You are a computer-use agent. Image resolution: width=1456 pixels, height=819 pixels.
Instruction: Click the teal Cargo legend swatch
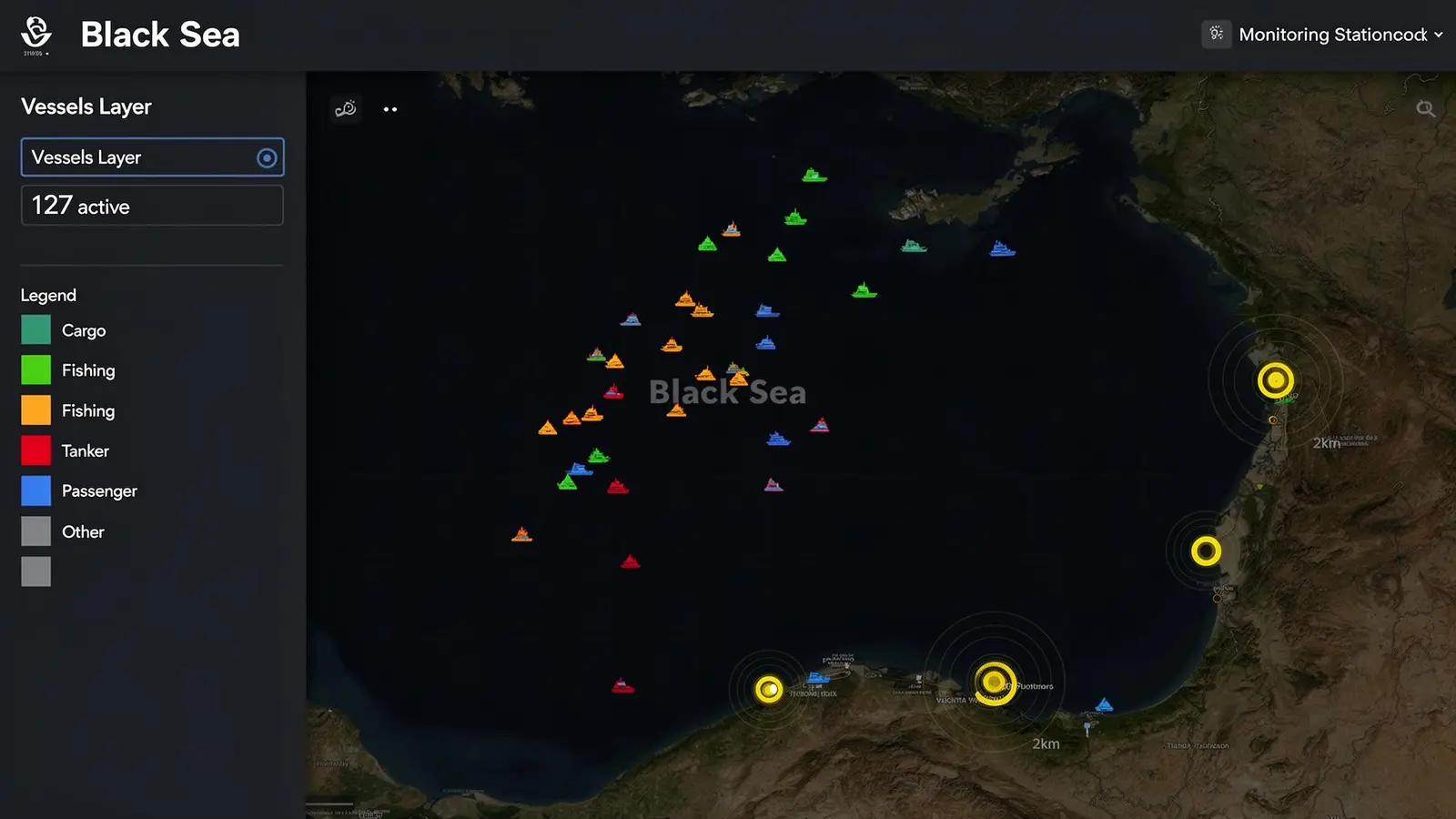click(x=36, y=329)
